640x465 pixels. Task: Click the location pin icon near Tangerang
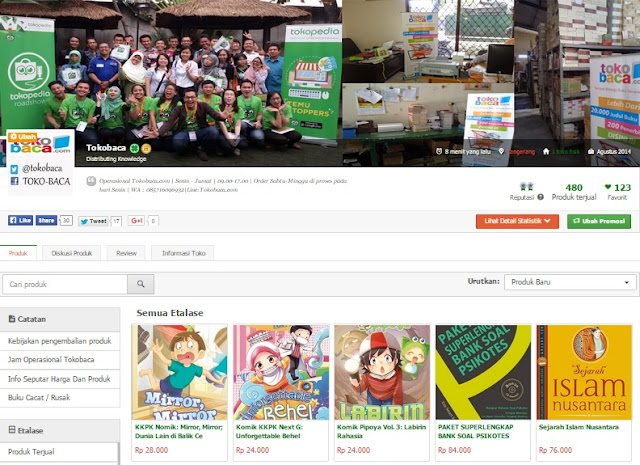[501, 151]
